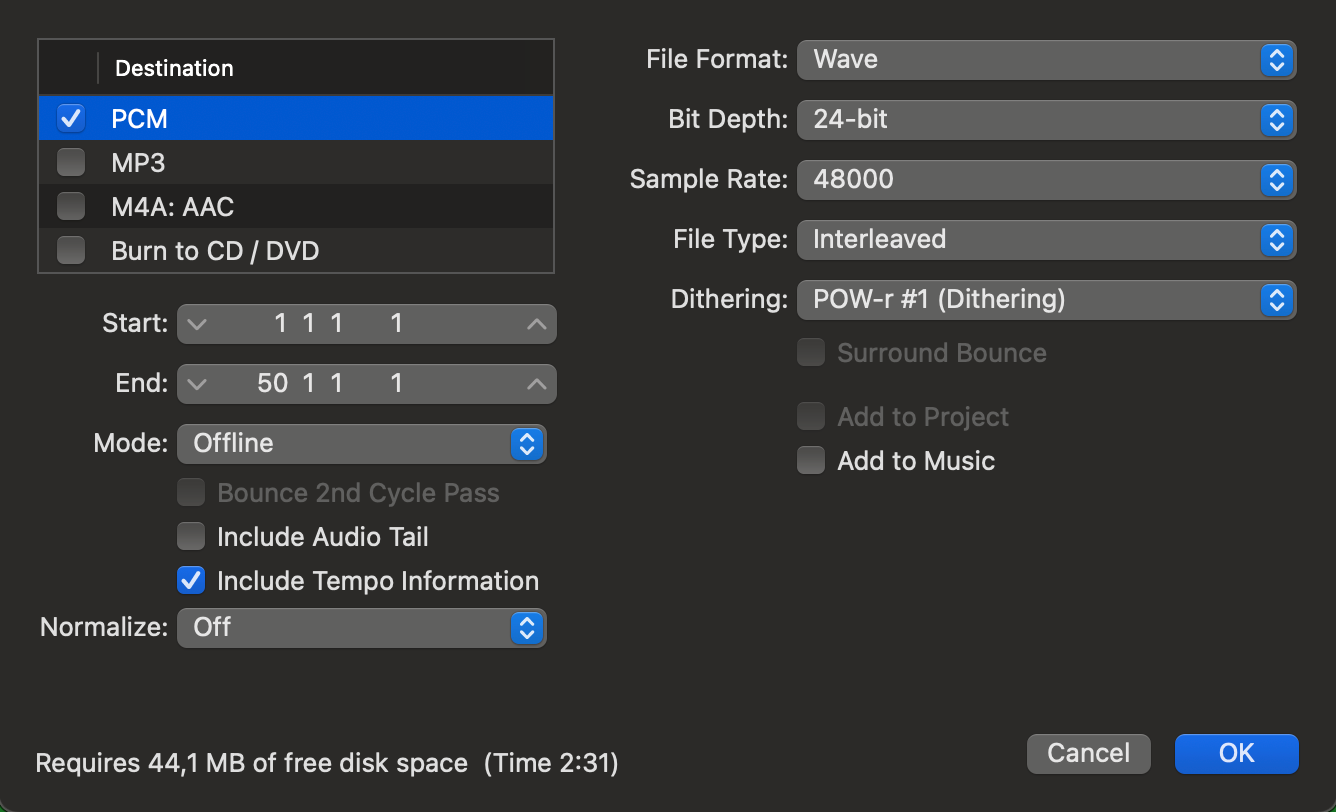Open the Sample Rate dropdown showing 48000
Image resolution: width=1336 pixels, height=812 pixels.
pos(1046,180)
